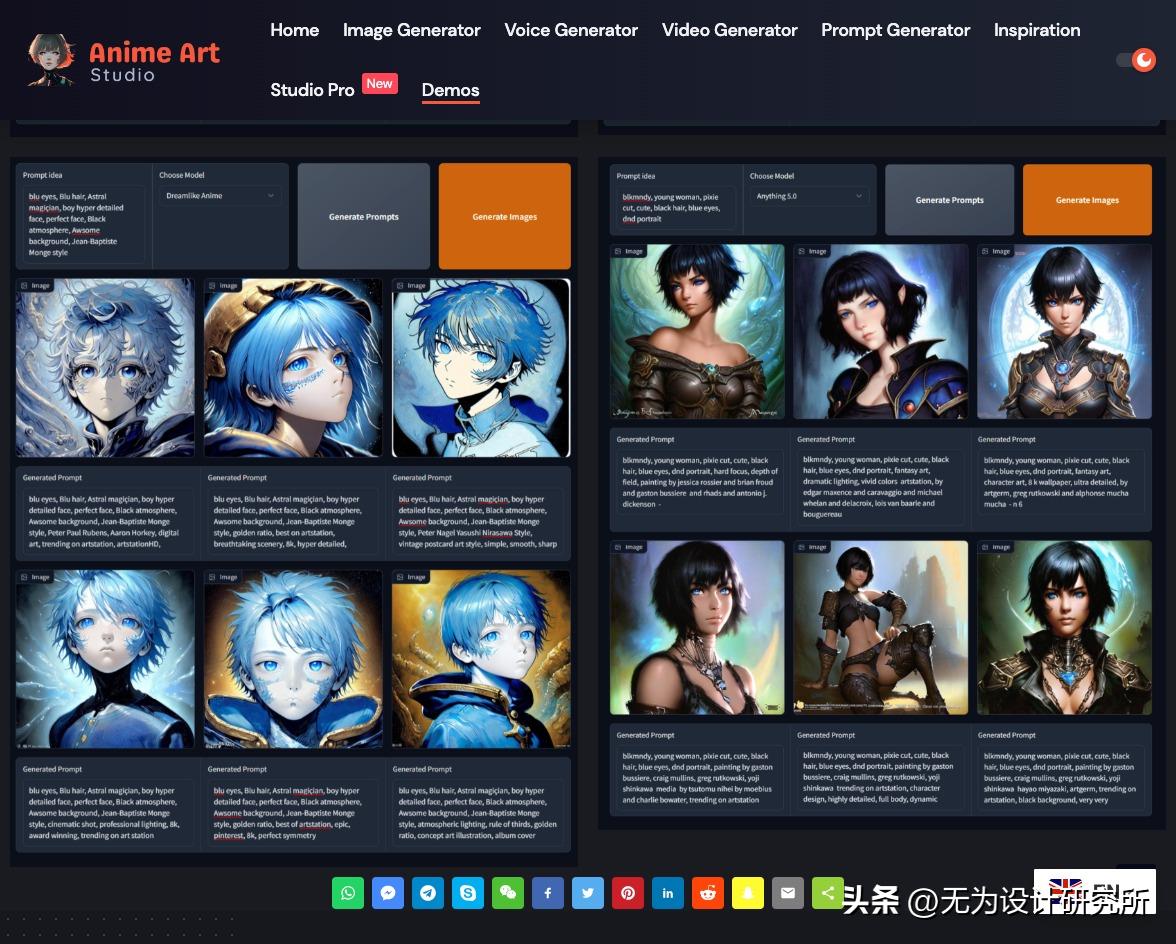Image resolution: width=1176 pixels, height=944 pixels.
Task: Pin this page with Pinterest icon
Action: pos(628,893)
